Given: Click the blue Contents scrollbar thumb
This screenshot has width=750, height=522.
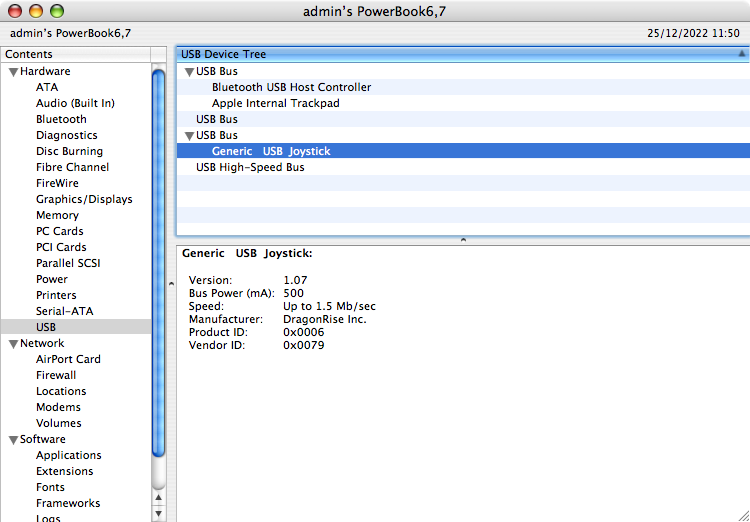Looking at the screenshot, I should click(159, 263).
